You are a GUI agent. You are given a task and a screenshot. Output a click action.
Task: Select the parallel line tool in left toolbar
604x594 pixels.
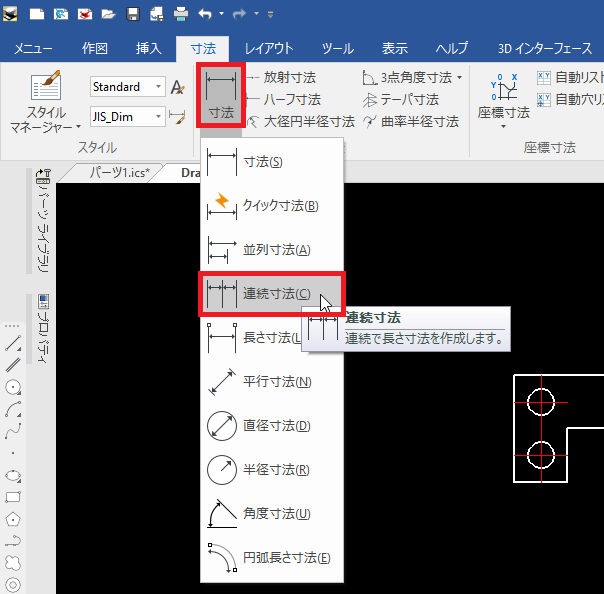[13, 364]
